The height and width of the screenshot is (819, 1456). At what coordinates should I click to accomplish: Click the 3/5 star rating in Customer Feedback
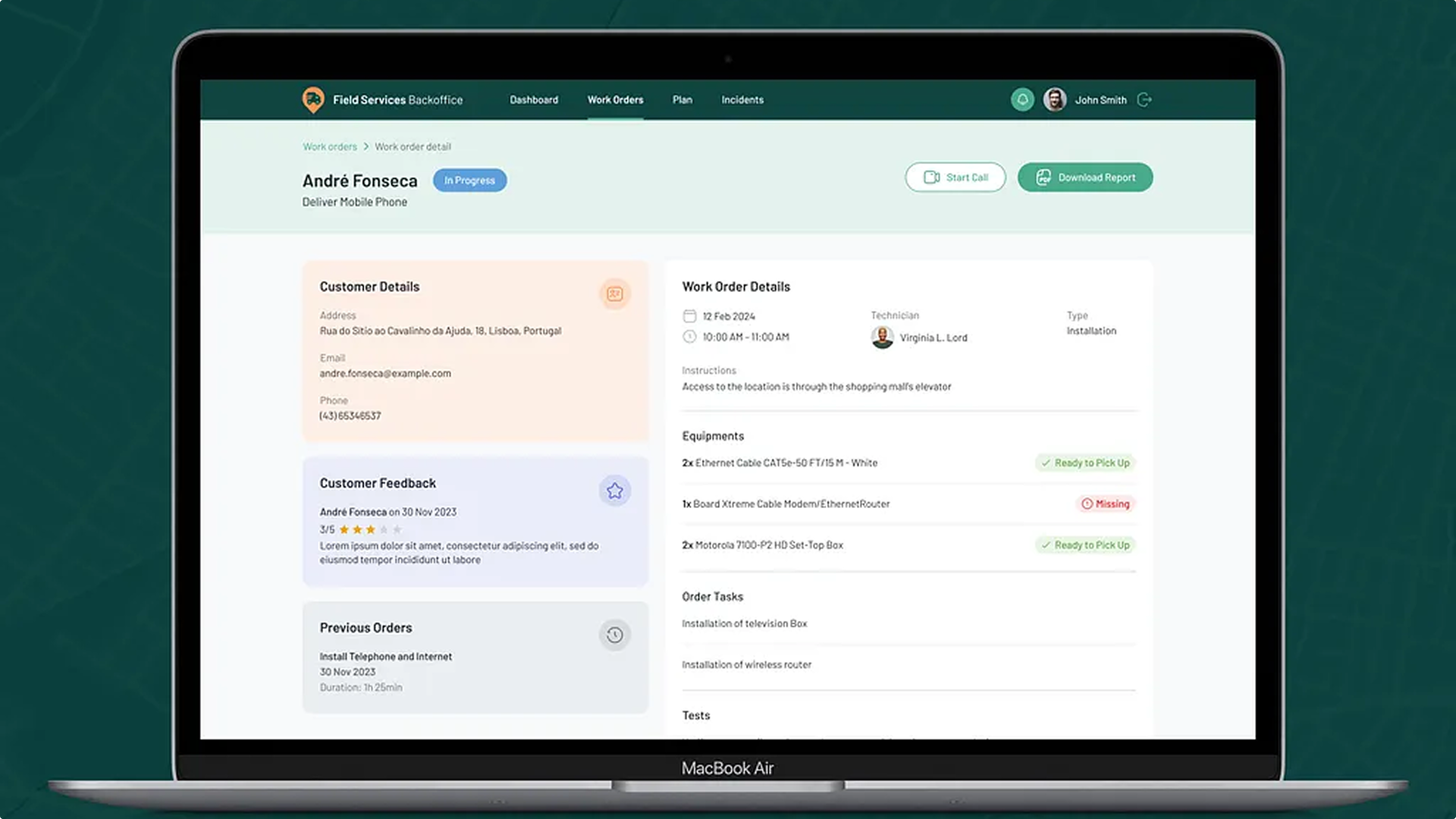[x=361, y=529]
